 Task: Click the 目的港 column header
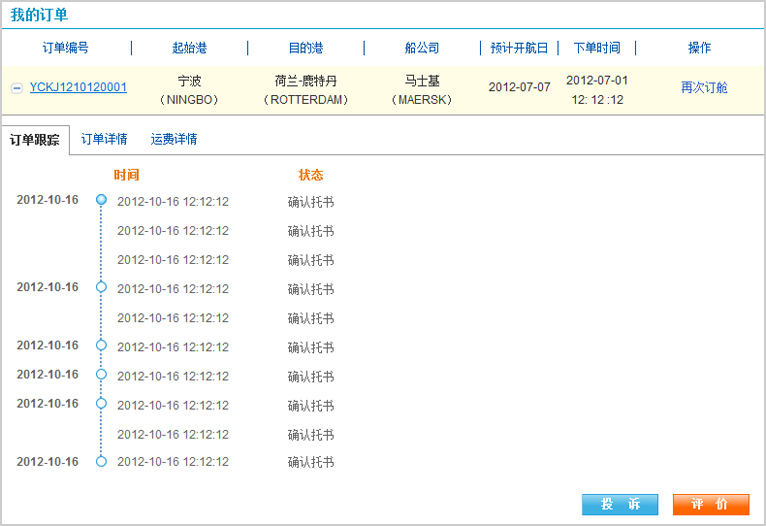(305, 48)
